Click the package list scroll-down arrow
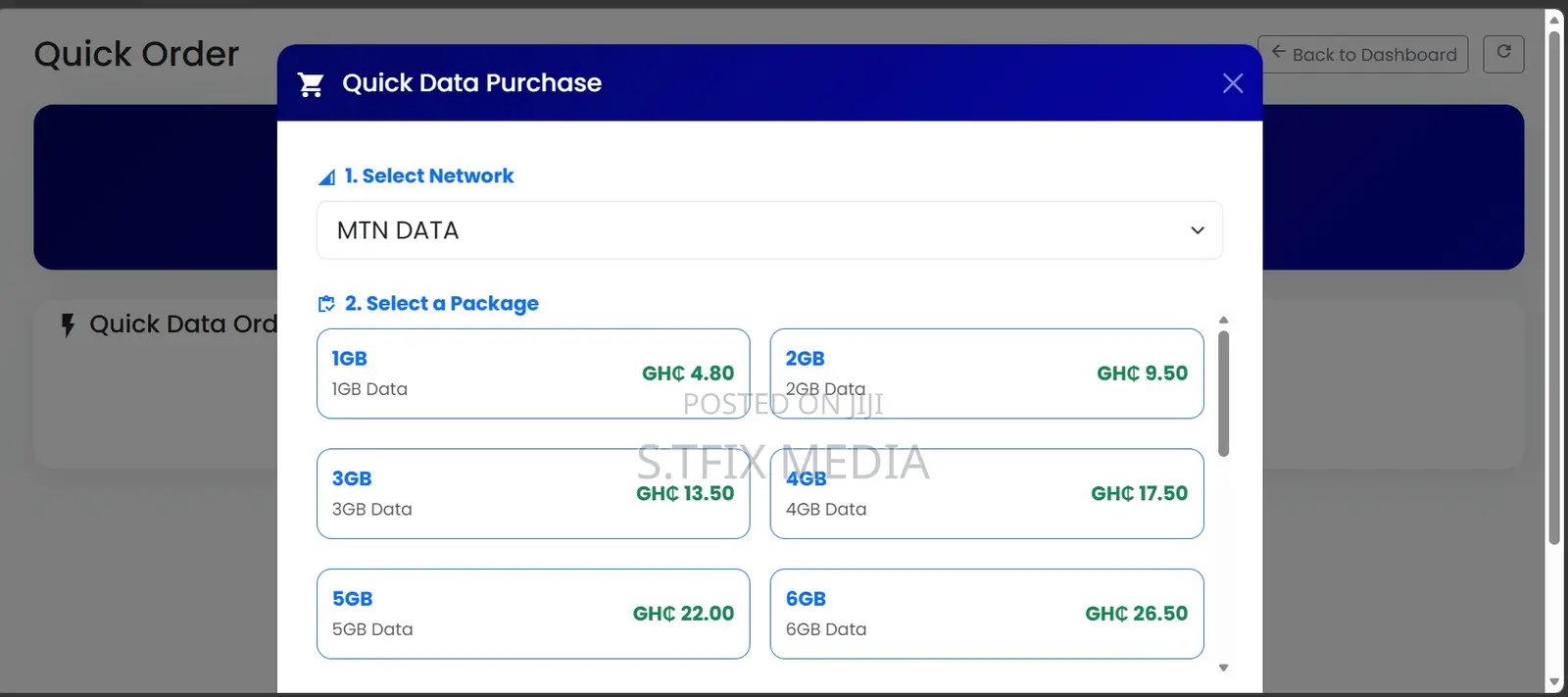1568x697 pixels. 1223,668
